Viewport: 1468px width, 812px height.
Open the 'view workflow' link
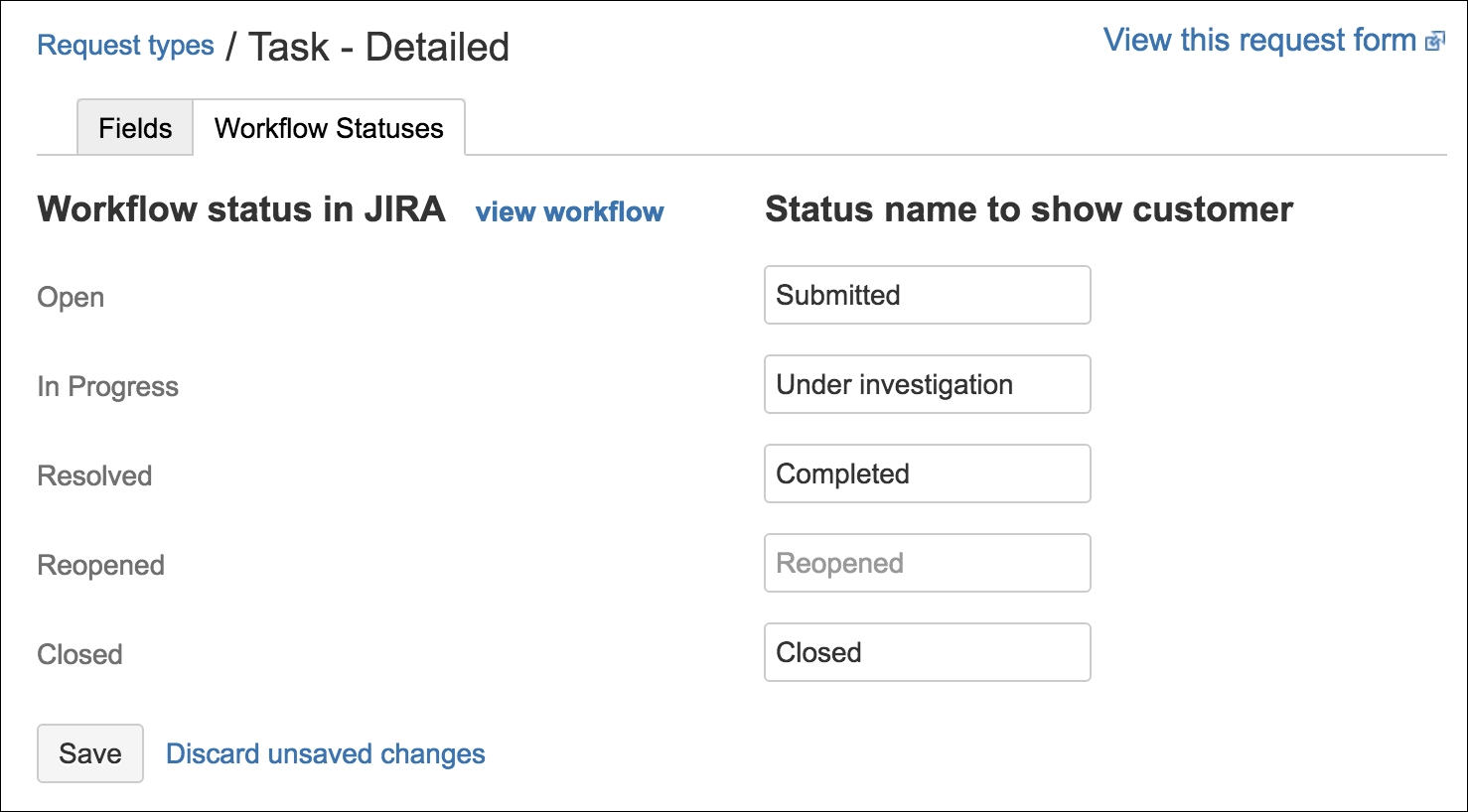569,211
